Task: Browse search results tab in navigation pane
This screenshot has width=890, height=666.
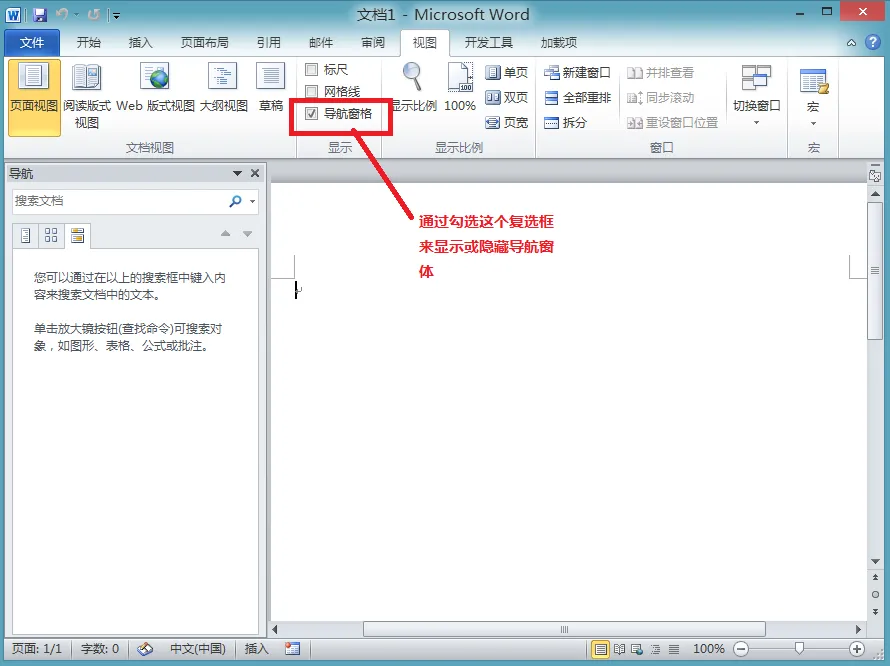Action: coord(77,235)
